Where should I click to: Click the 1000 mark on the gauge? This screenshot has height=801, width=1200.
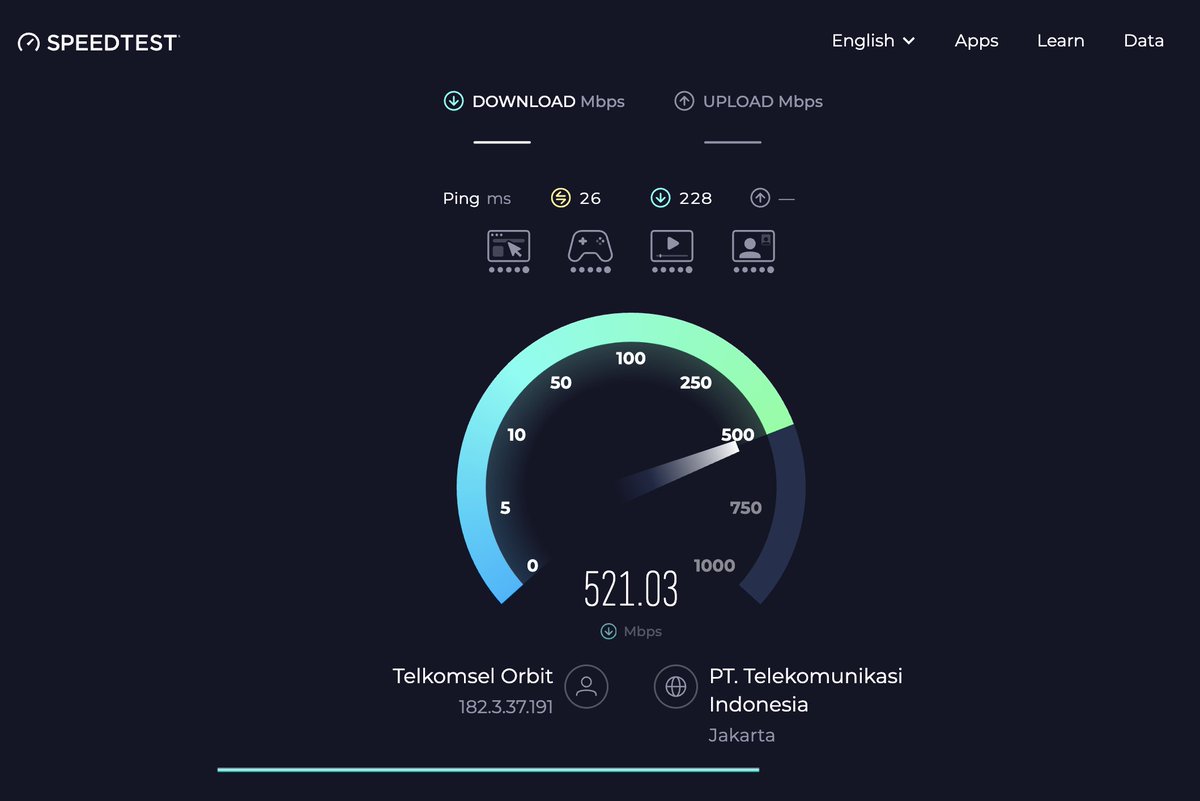click(x=714, y=566)
